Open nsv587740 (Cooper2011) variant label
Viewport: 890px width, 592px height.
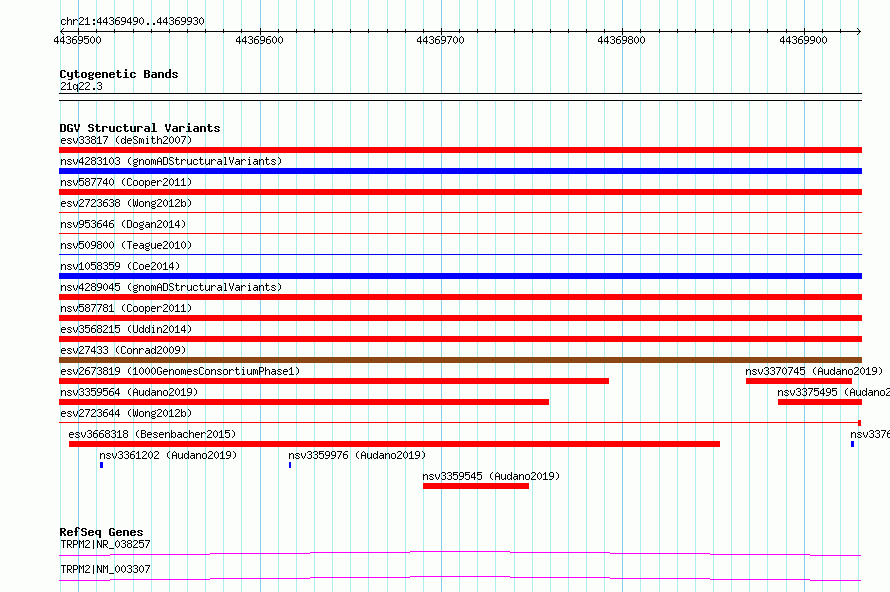point(126,182)
